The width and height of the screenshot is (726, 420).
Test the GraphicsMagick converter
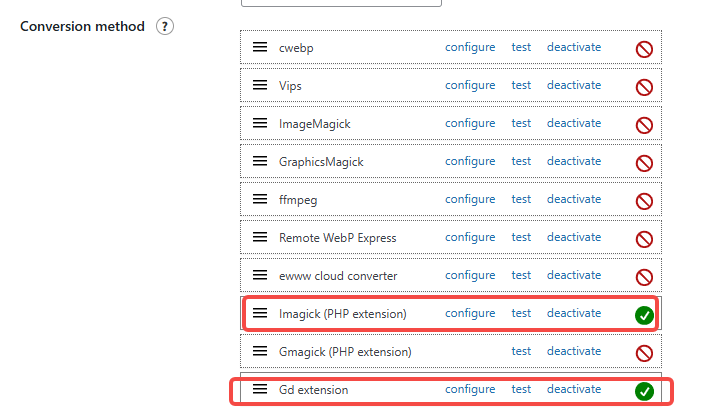pos(521,161)
